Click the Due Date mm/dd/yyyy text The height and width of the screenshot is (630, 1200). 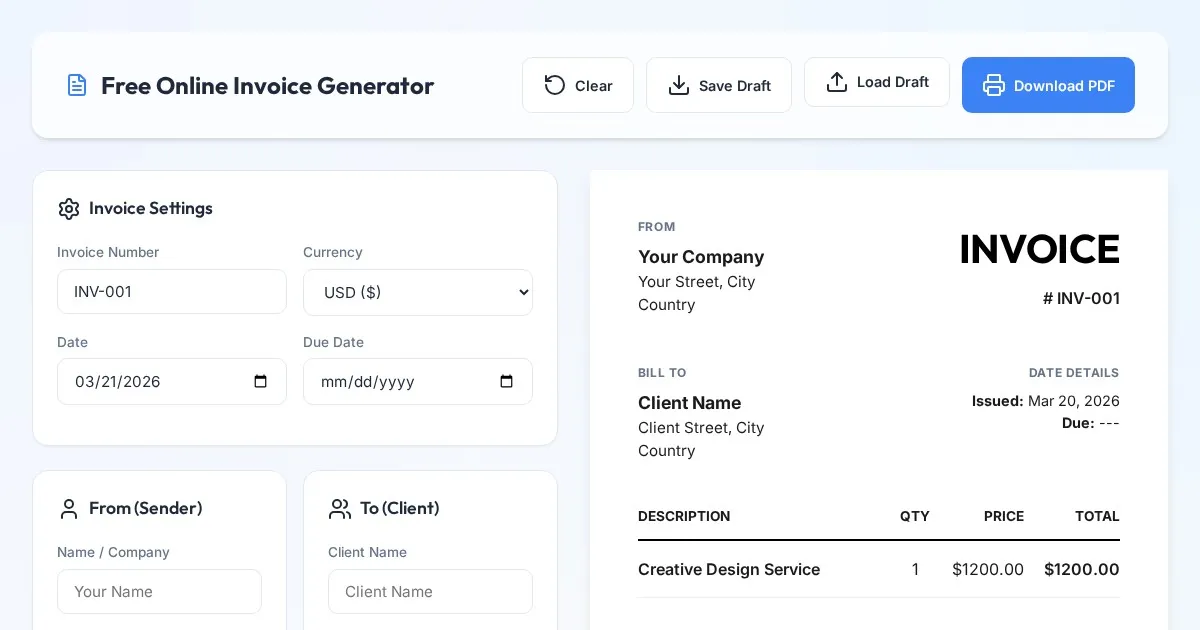[368, 382]
